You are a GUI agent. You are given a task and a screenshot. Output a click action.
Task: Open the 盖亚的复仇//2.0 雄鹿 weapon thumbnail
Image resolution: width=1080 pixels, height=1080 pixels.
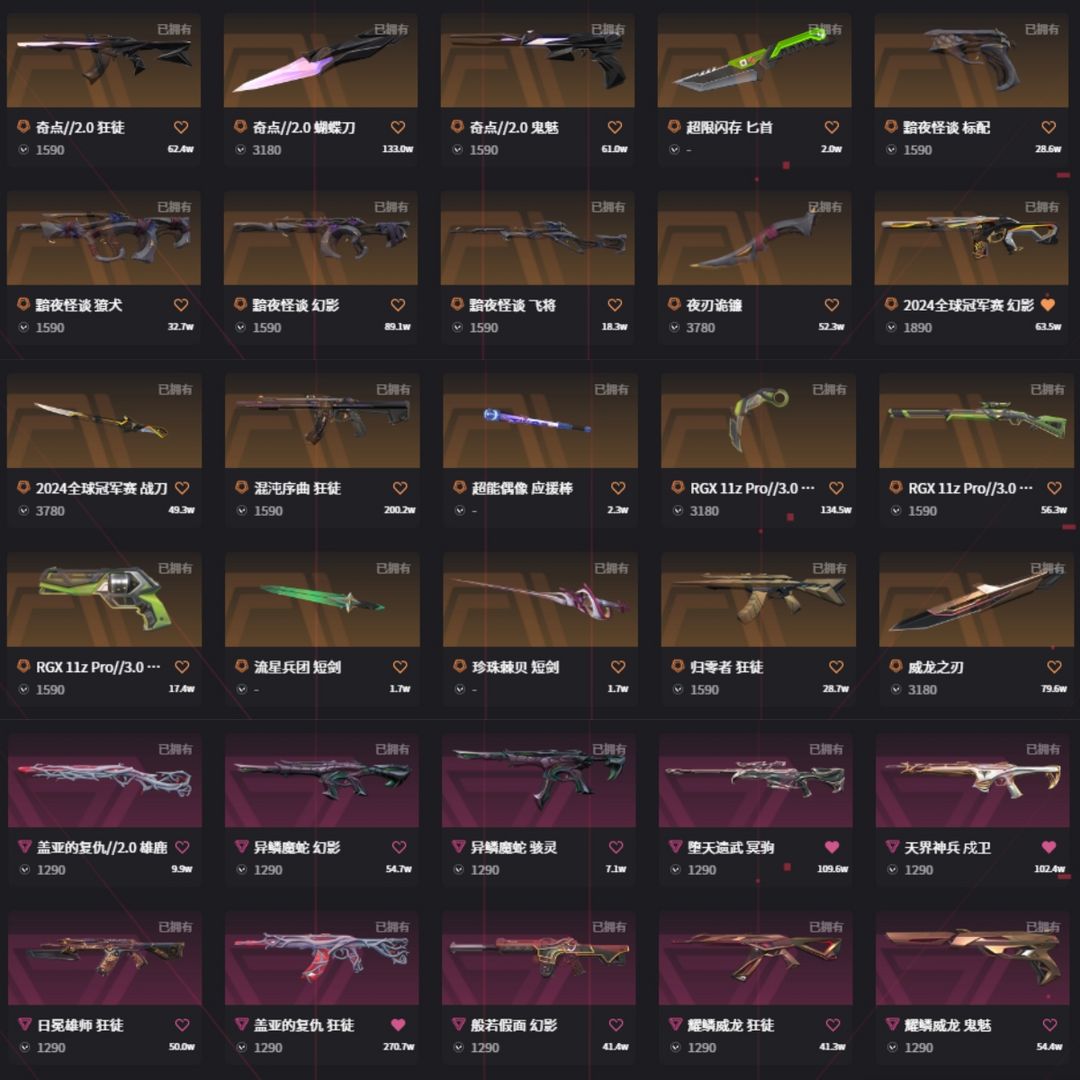coord(105,780)
